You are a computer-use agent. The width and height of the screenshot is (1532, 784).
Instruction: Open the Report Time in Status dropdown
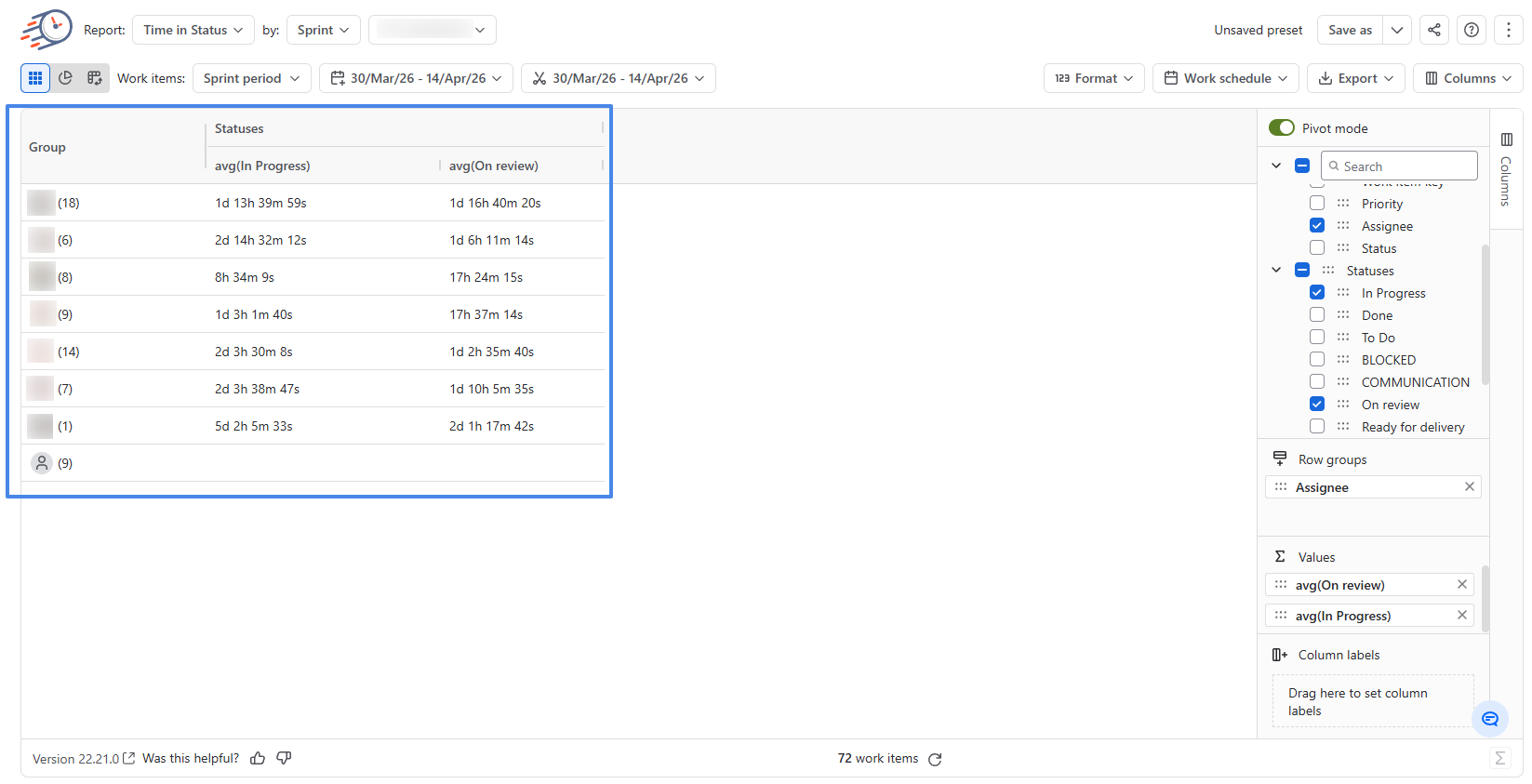[x=193, y=30]
